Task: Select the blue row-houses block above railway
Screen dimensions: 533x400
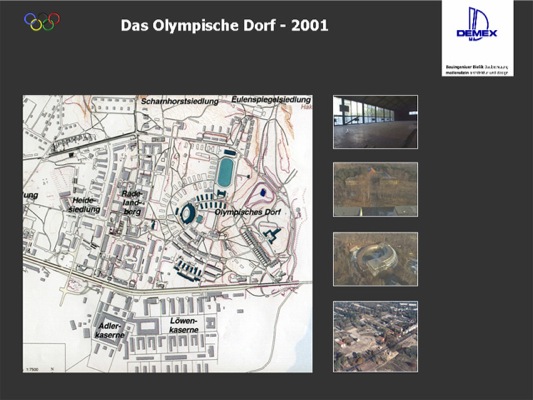Action: pos(188,270)
